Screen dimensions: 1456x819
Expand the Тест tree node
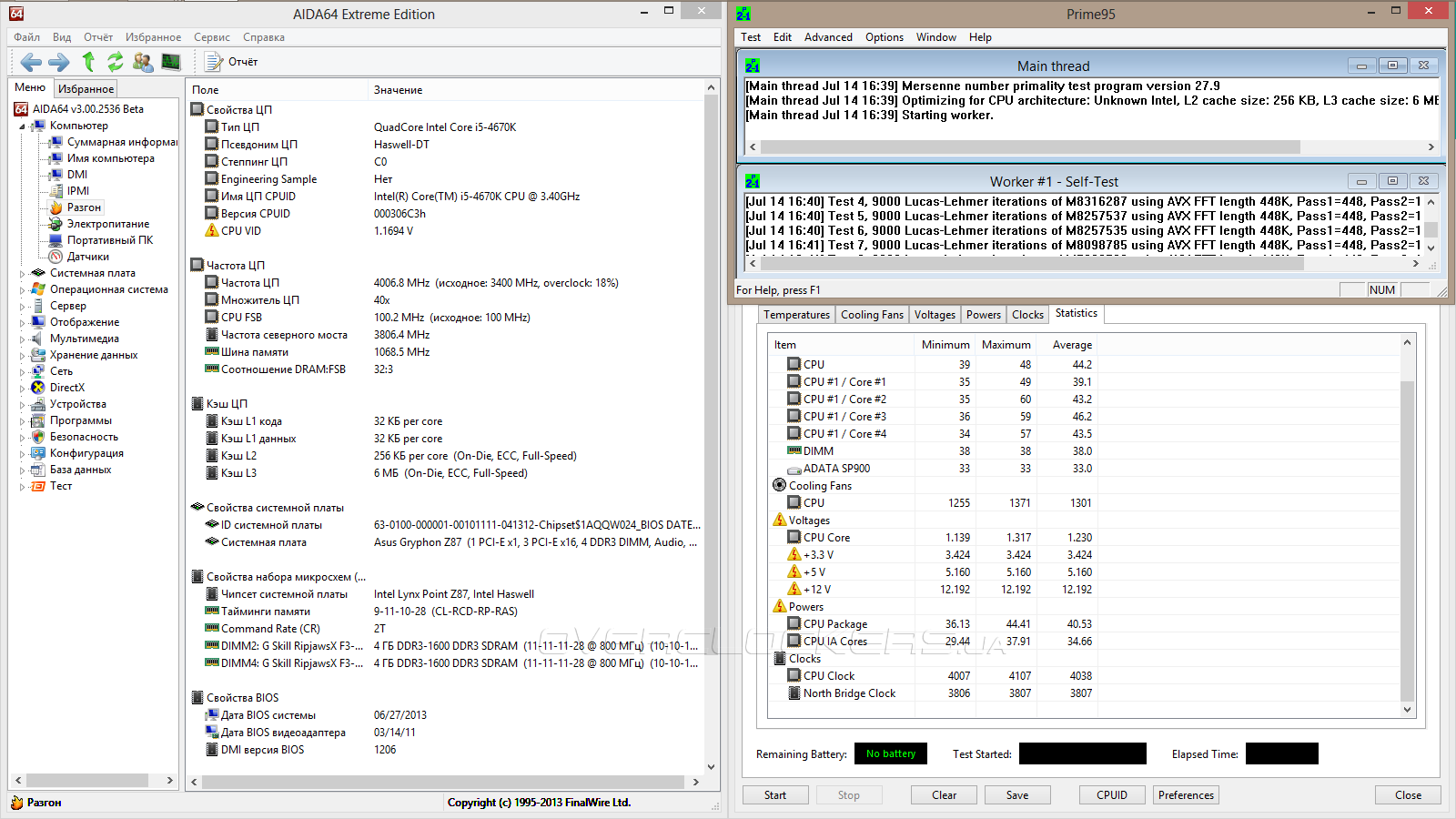[x=22, y=487]
